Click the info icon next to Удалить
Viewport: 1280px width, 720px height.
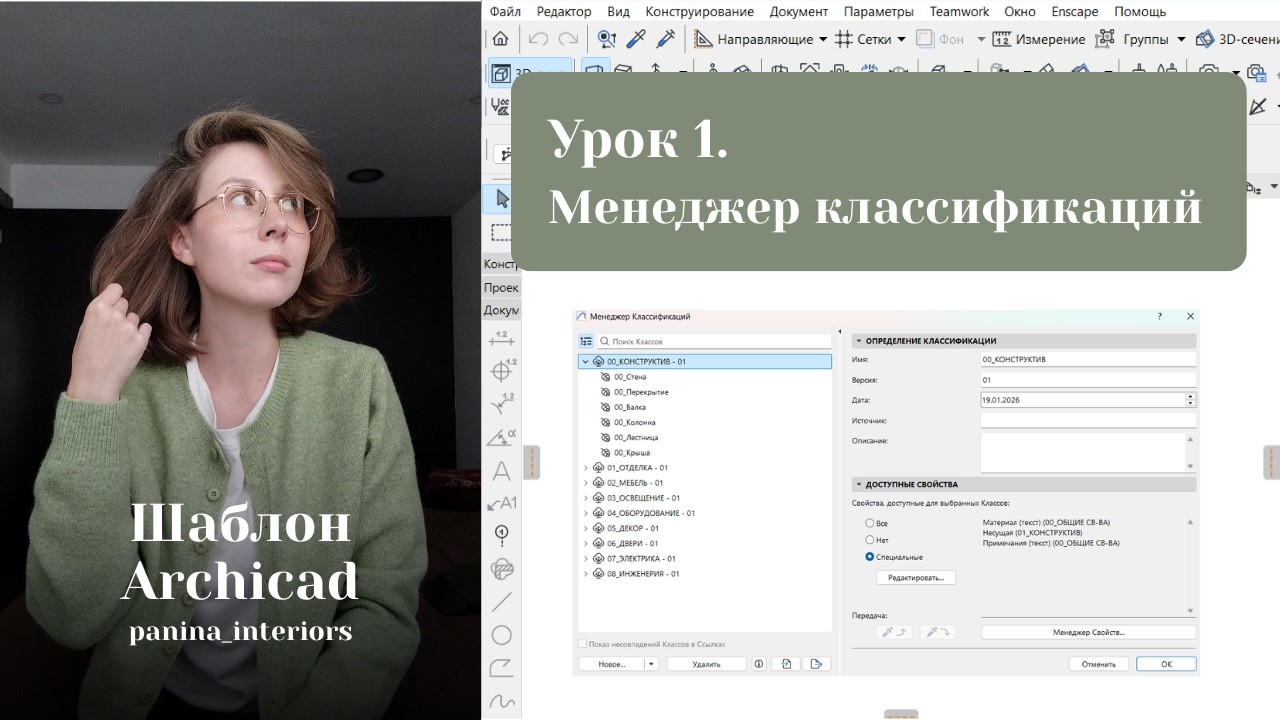759,664
